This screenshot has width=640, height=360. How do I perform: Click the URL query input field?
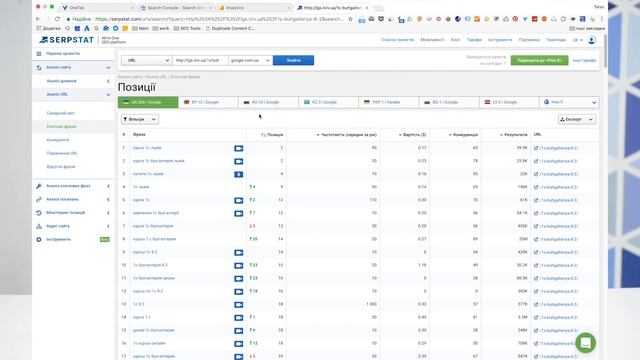(x=200, y=60)
